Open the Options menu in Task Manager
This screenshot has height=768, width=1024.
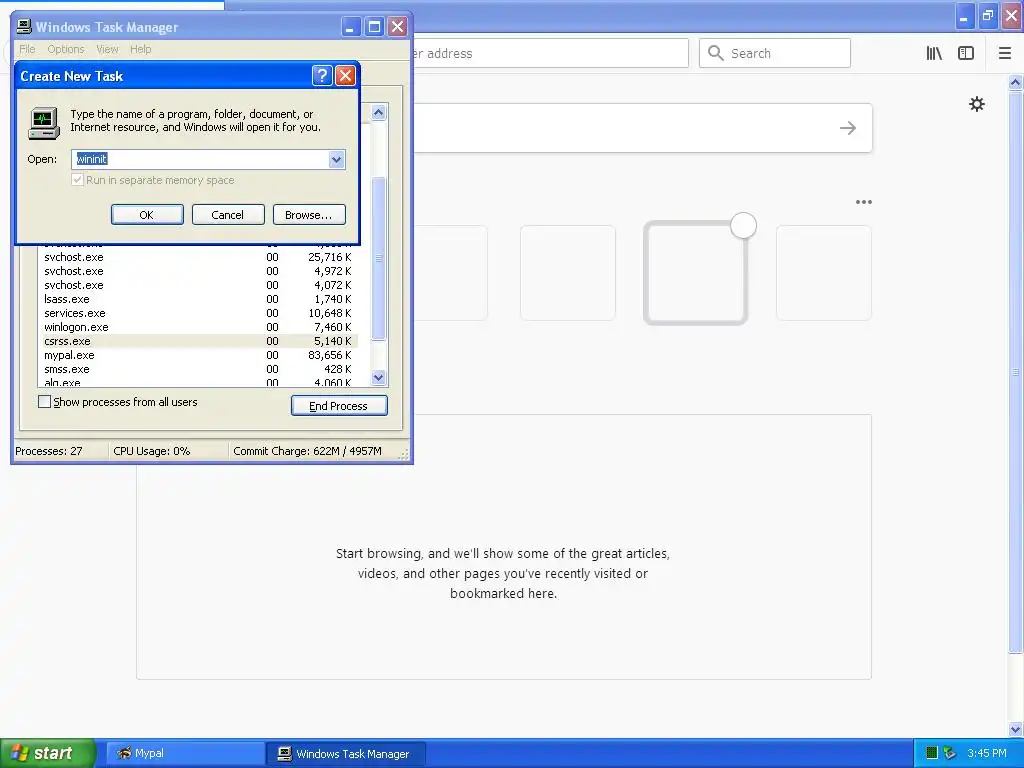click(66, 49)
